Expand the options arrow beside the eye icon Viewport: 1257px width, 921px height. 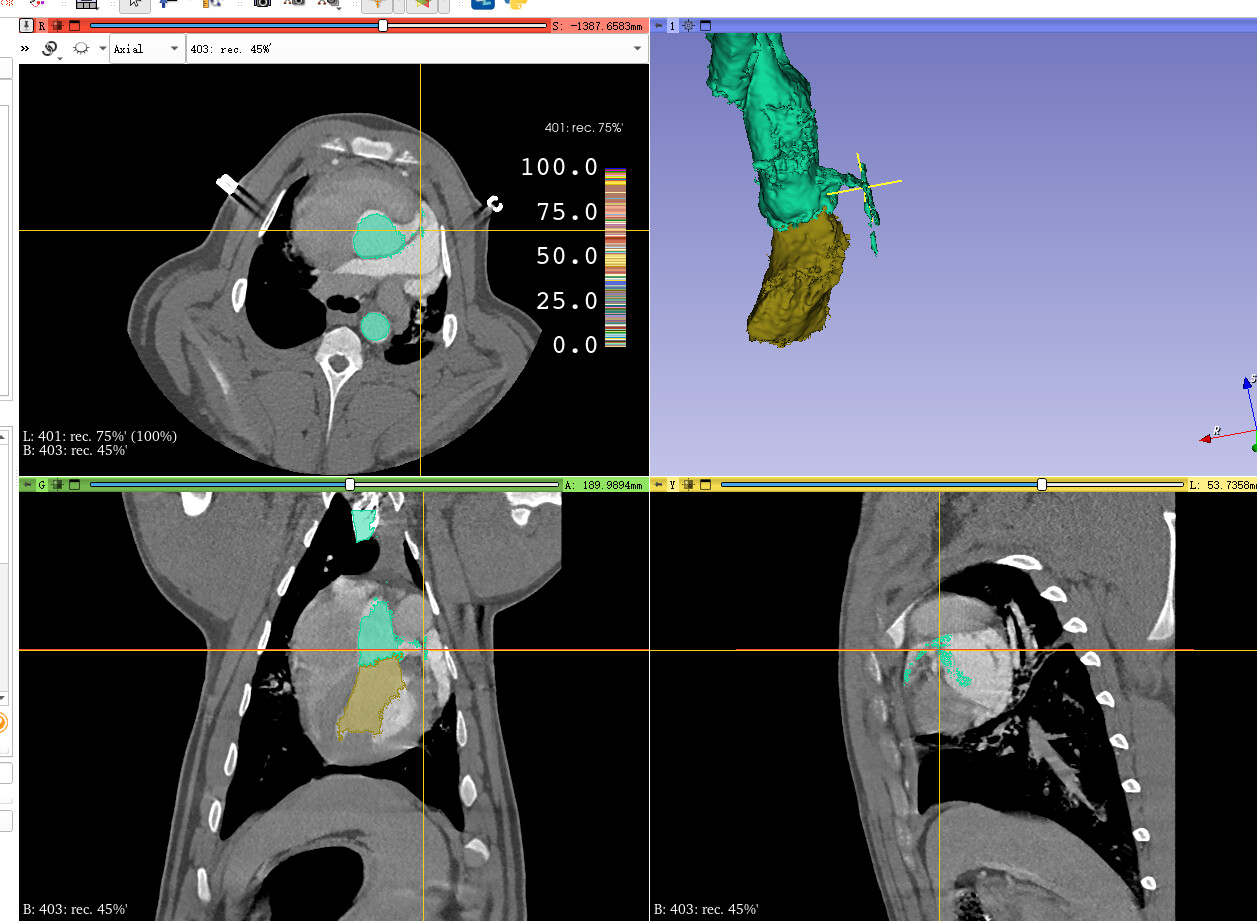[x=103, y=48]
